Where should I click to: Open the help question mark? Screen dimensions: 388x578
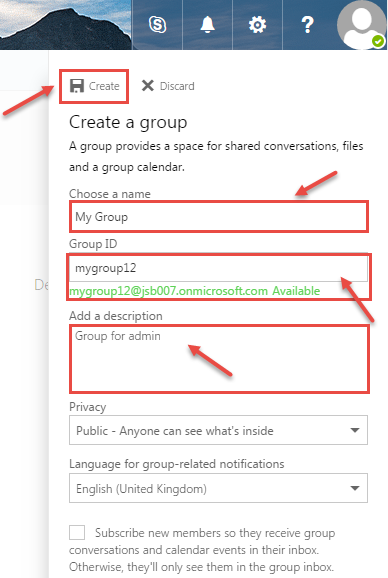tap(307, 25)
